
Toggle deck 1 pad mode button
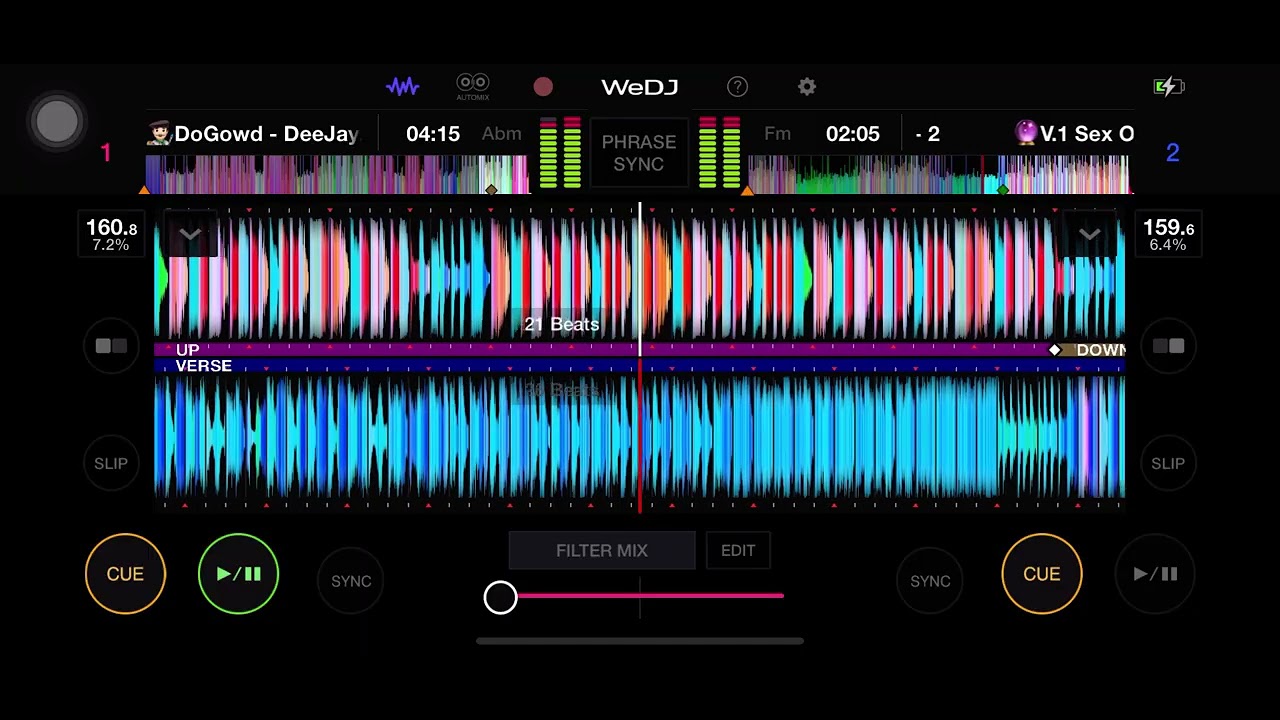[111, 346]
